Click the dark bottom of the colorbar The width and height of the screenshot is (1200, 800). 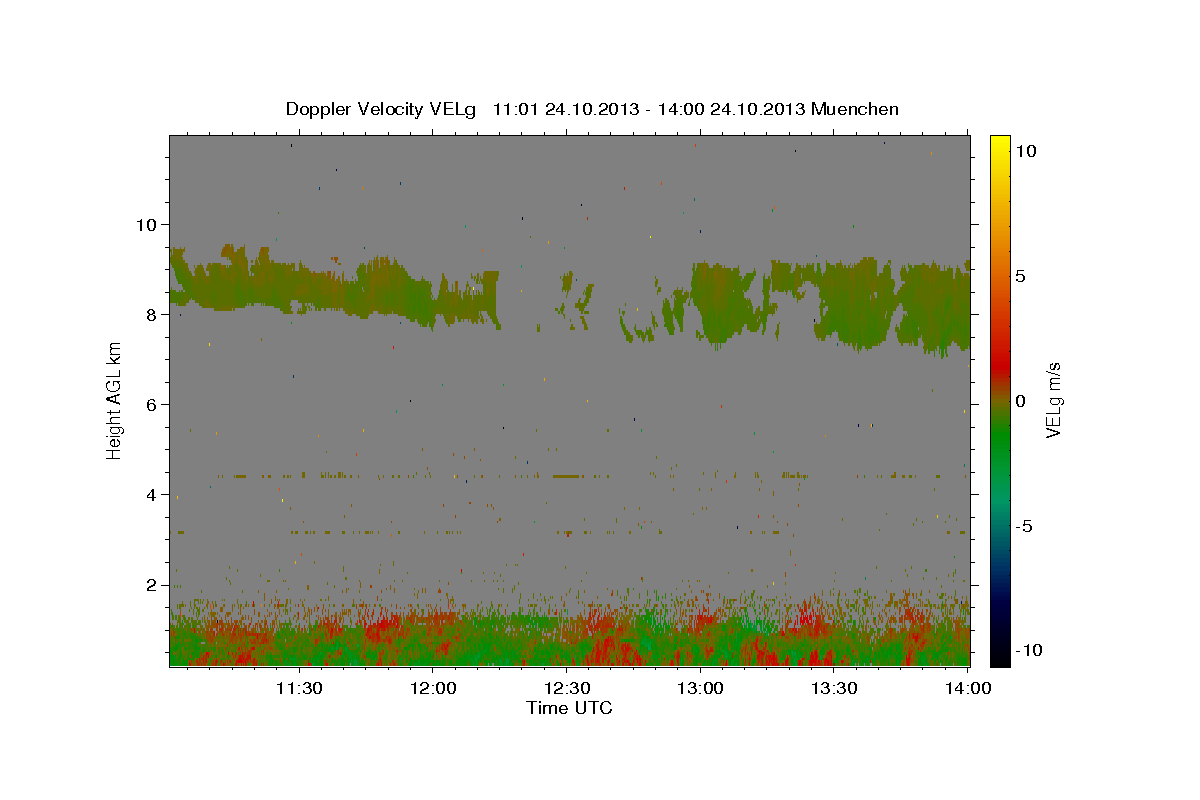click(x=1000, y=650)
